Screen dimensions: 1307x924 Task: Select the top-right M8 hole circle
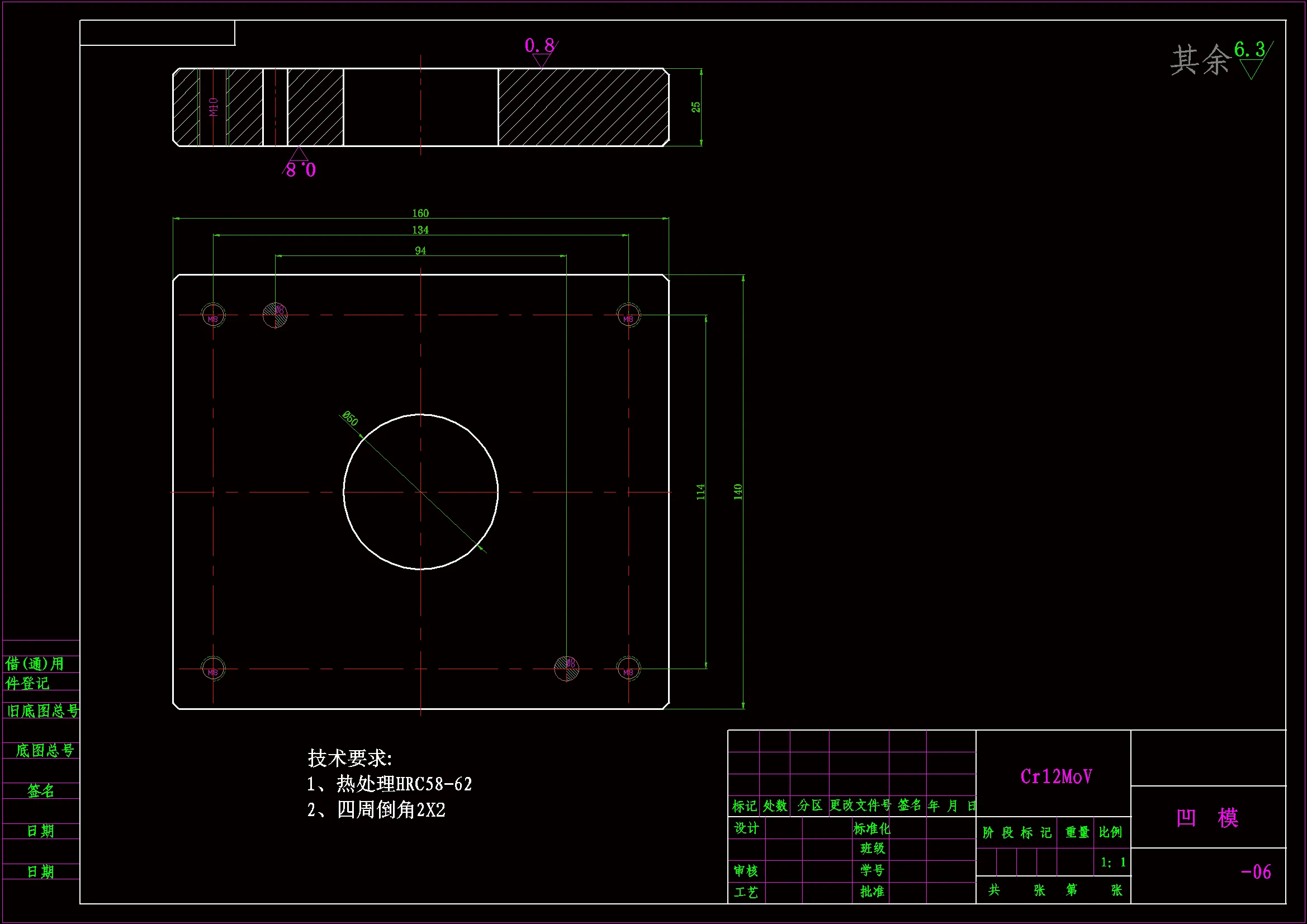coord(628,315)
